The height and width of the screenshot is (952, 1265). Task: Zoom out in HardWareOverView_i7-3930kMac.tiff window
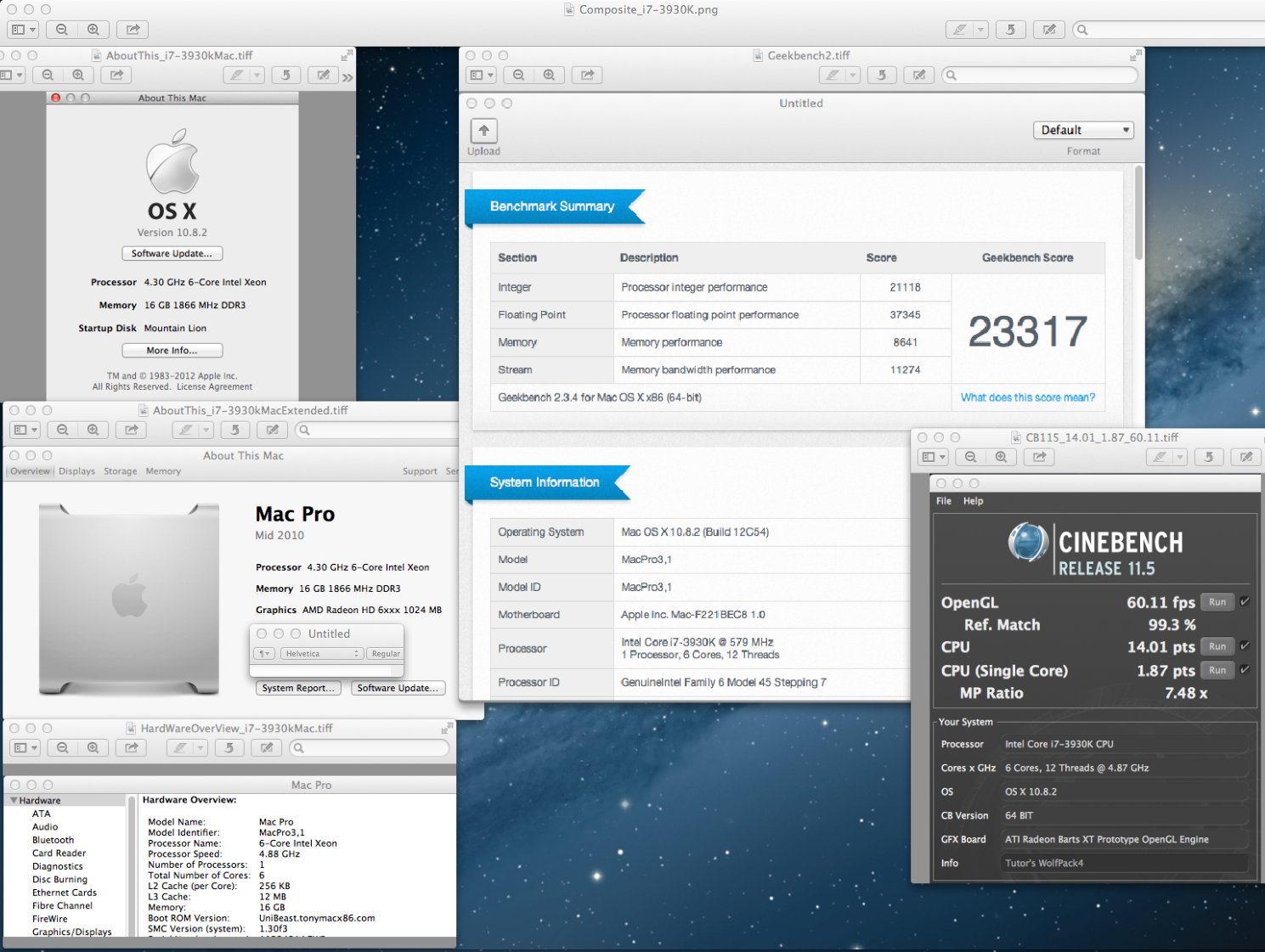pos(62,747)
